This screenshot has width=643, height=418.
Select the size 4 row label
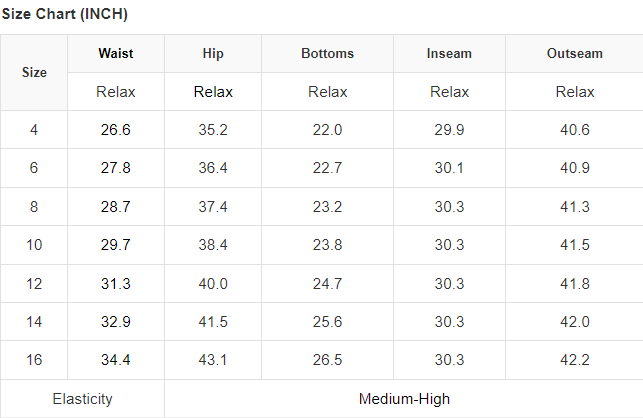(x=34, y=130)
